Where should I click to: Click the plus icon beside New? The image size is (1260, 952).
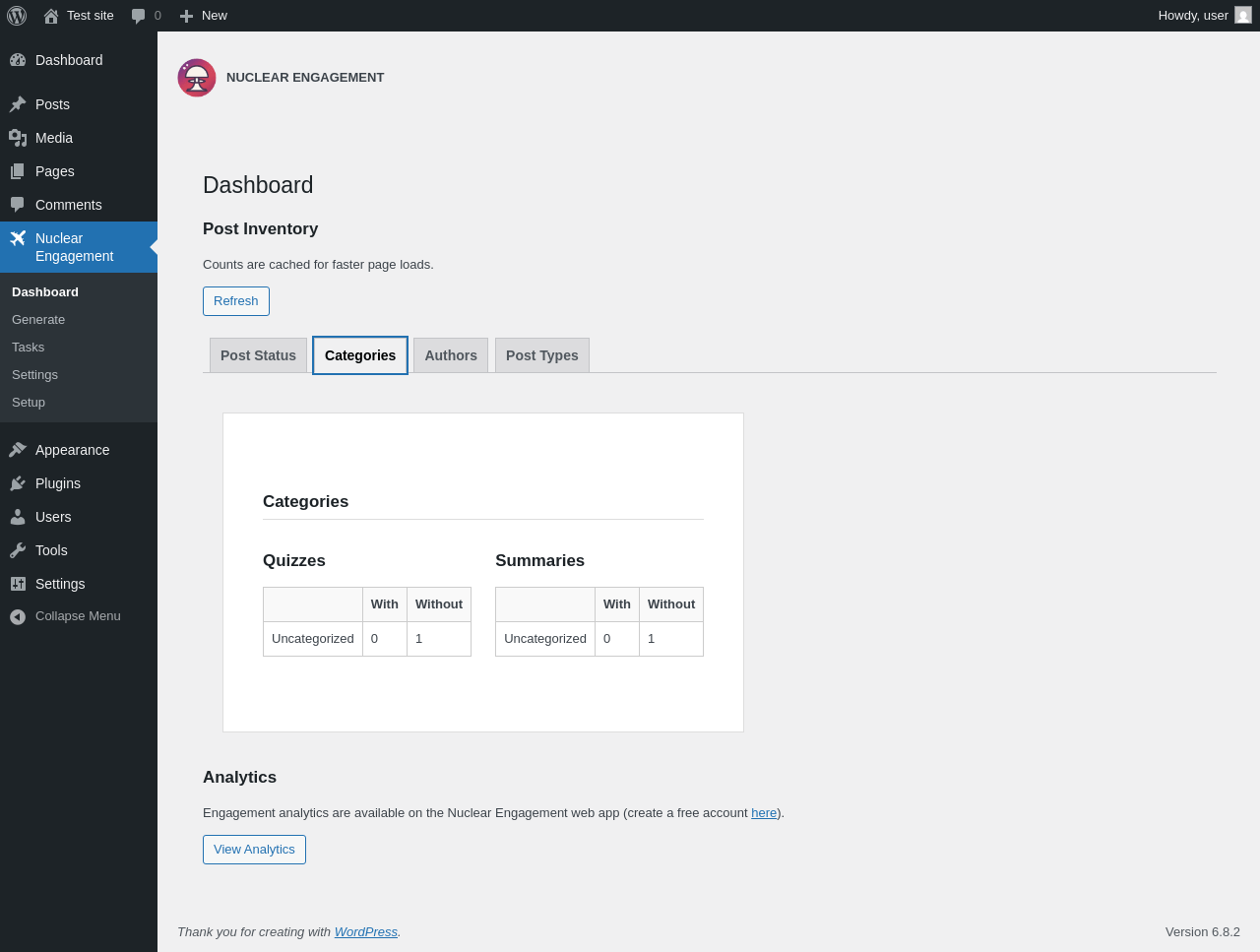click(x=186, y=16)
